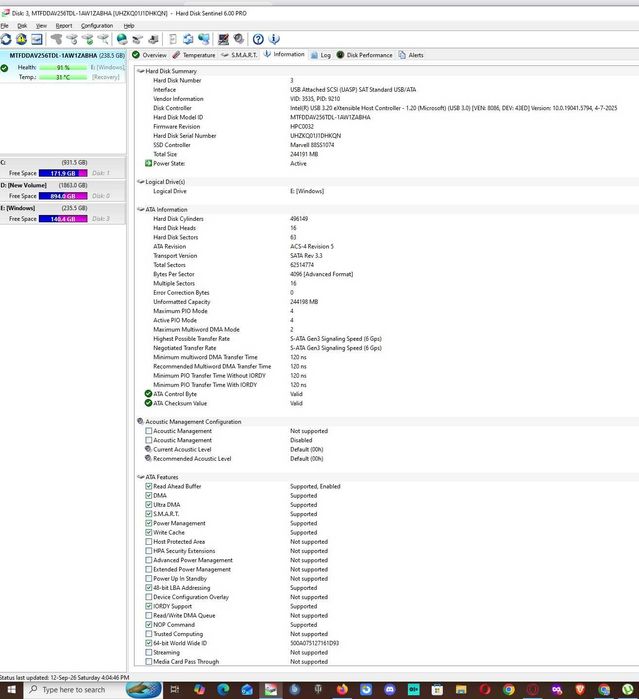
Task: Collapse the Logical Drive(s) section
Action: click(140, 182)
